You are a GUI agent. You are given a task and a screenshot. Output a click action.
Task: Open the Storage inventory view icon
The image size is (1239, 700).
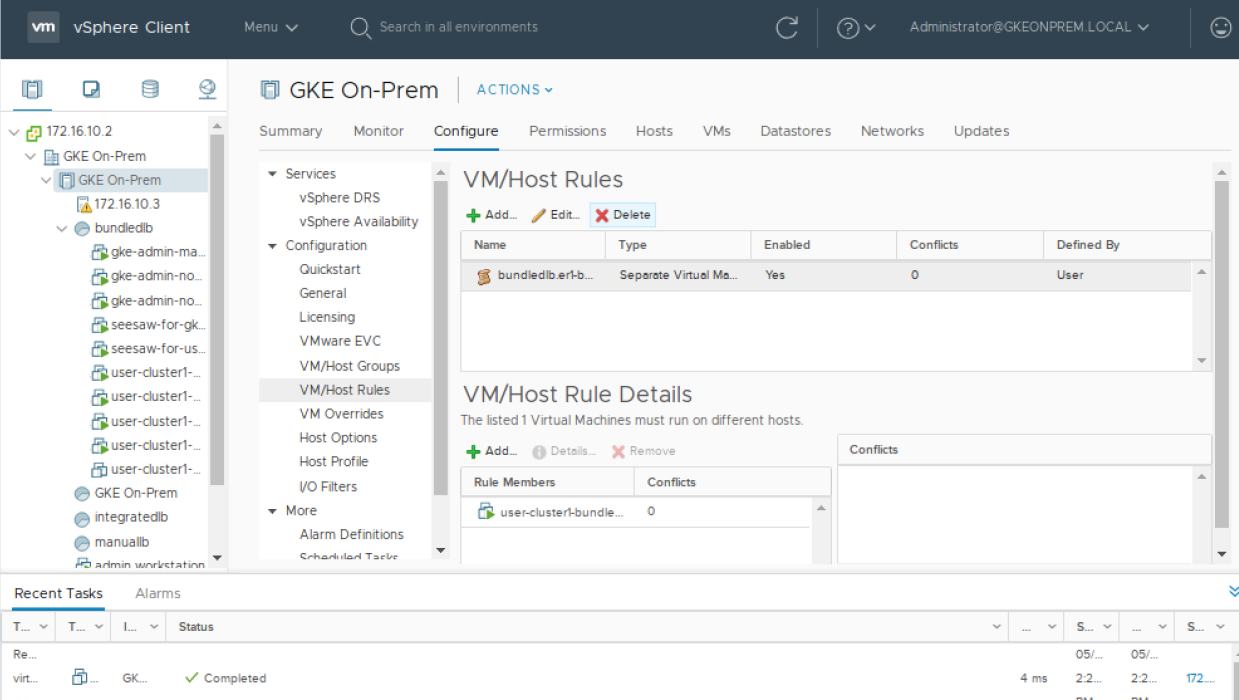click(x=150, y=90)
